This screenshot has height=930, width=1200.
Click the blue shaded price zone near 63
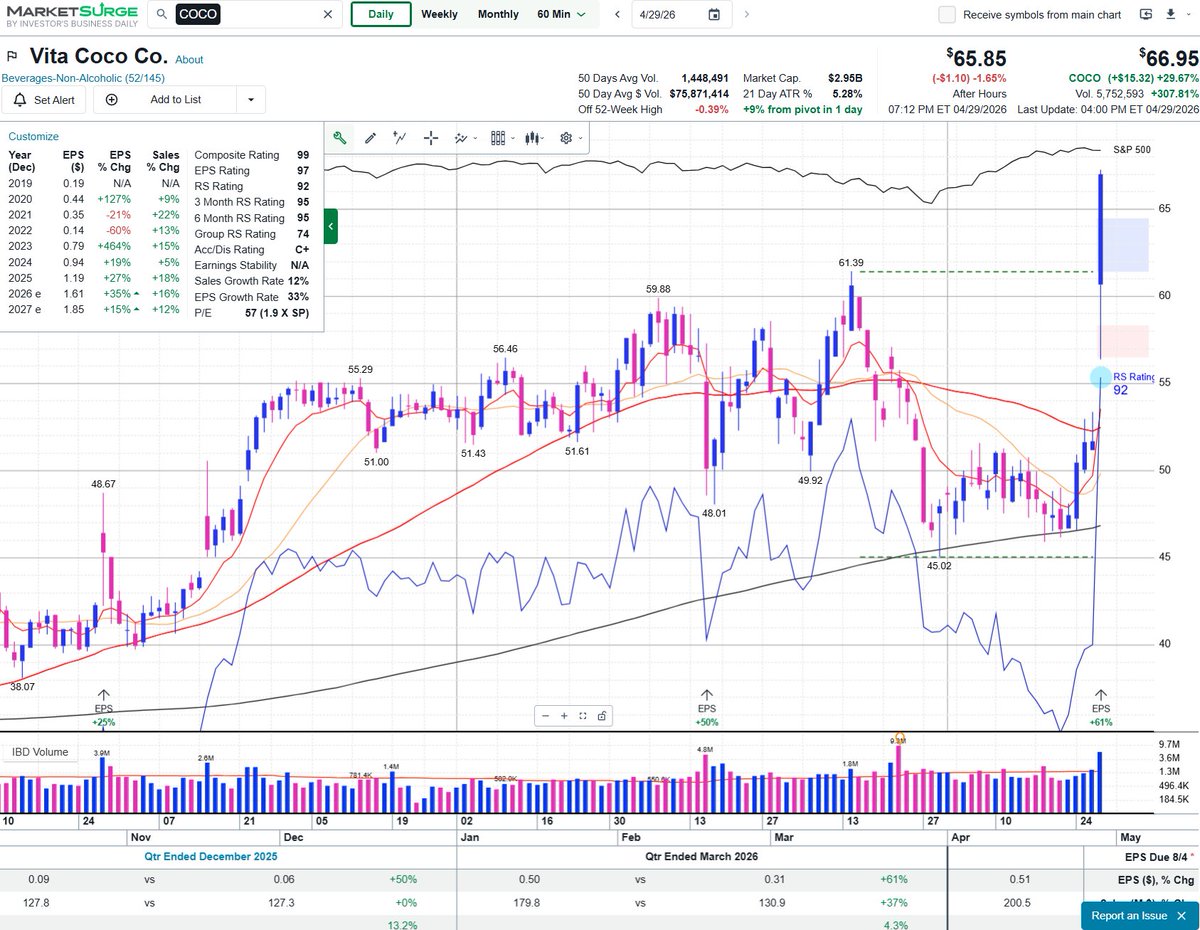tap(1124, 245)
